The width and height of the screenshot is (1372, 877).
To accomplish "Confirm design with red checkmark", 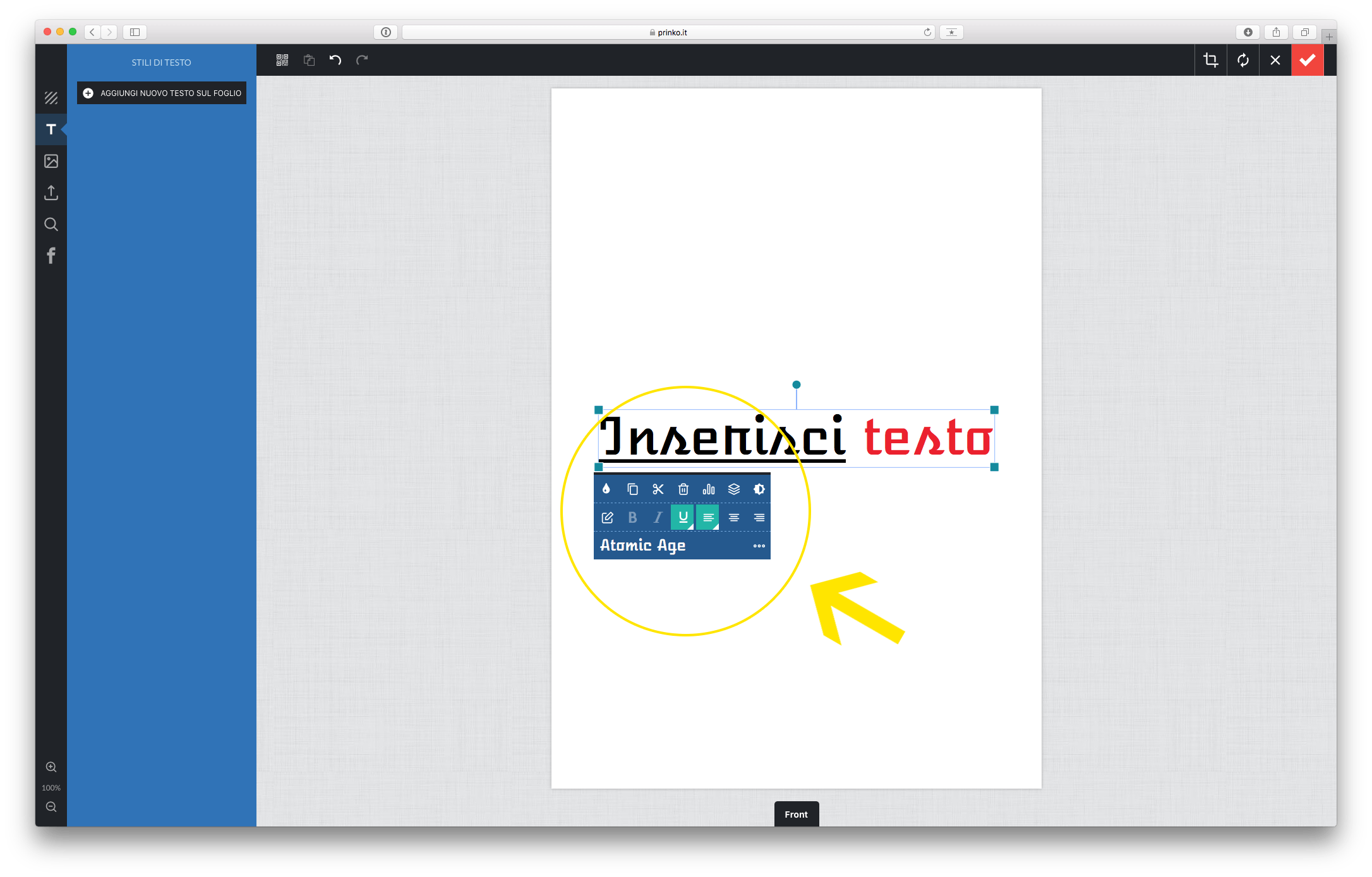I will tap(1308, 60).
